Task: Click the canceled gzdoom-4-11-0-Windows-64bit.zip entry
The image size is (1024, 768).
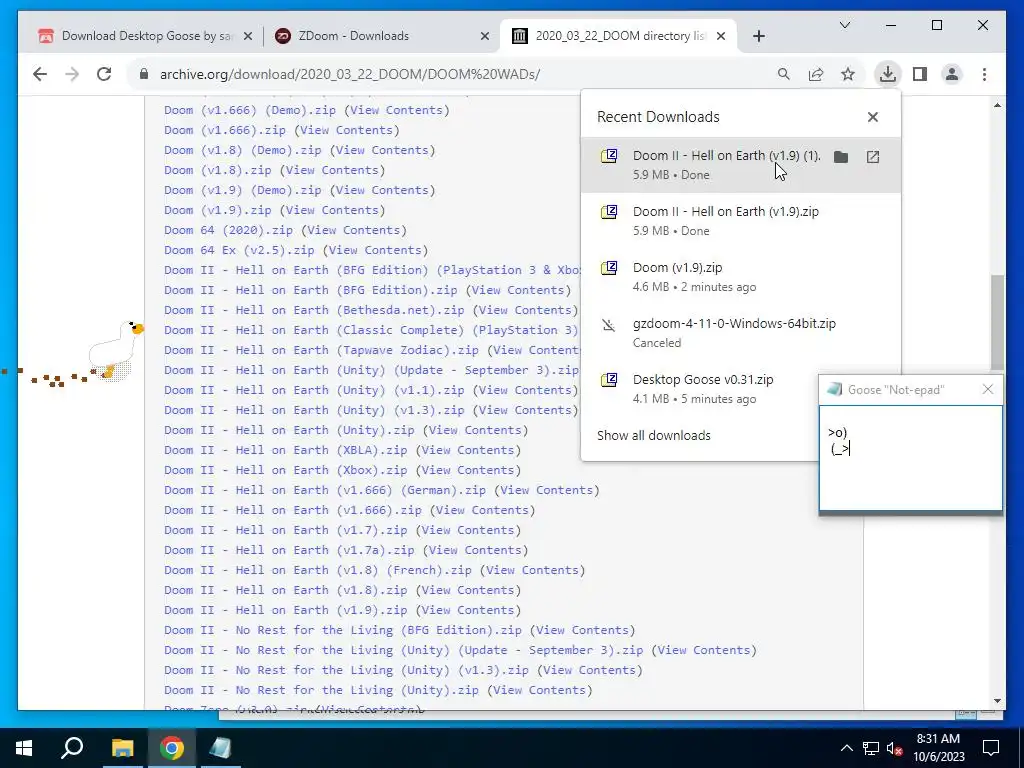Action: 741,333
